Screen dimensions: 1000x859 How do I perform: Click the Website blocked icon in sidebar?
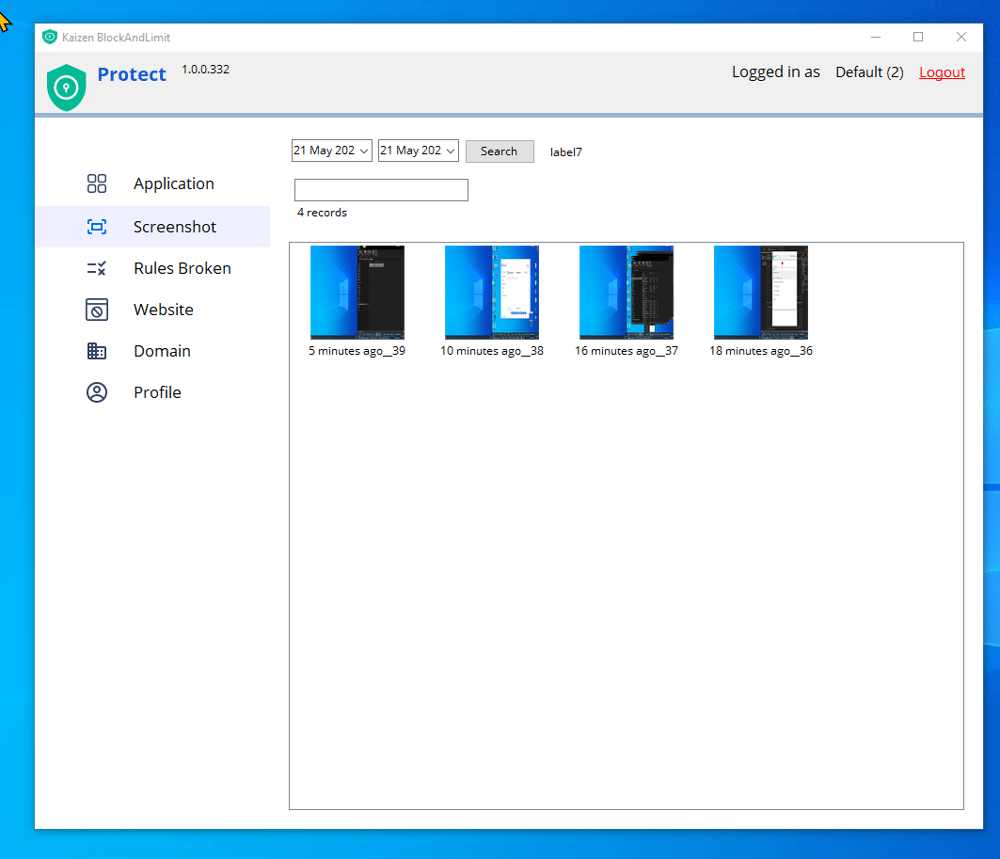coord(97,310)
